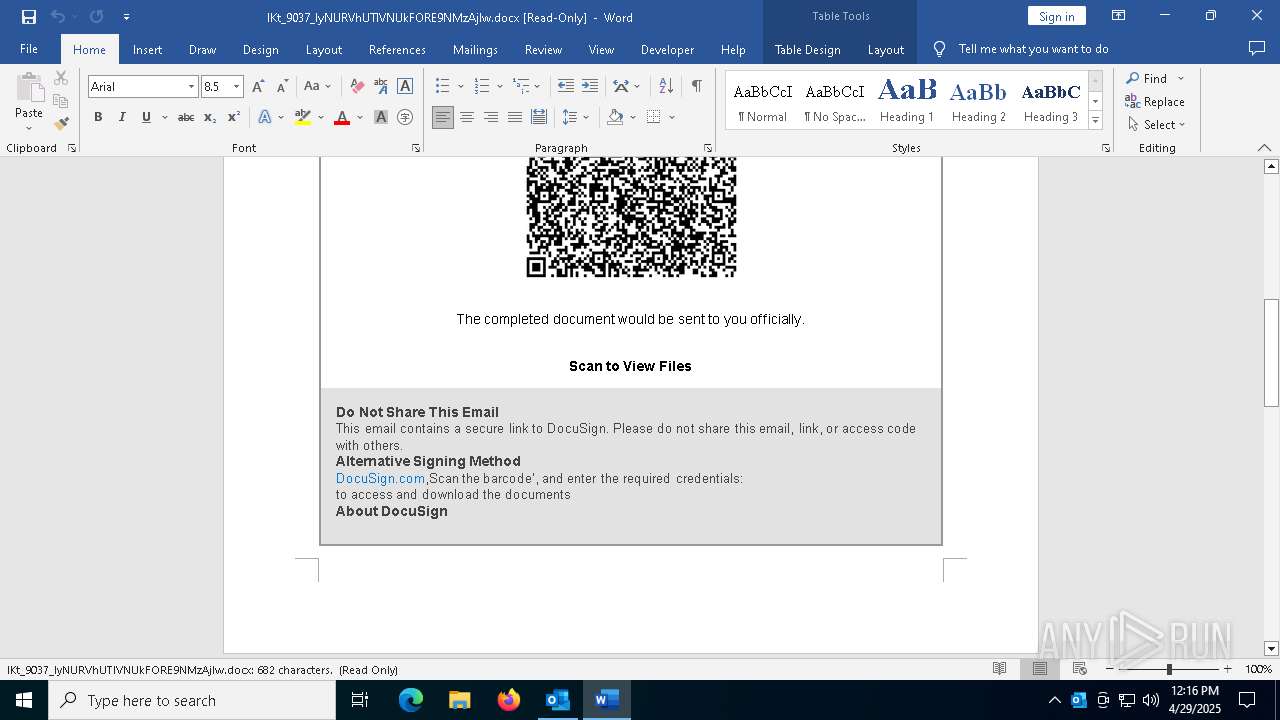Toggle Show/Hide paragraph marks
This screenshot has height=720, width=1280.
point(696,87)
